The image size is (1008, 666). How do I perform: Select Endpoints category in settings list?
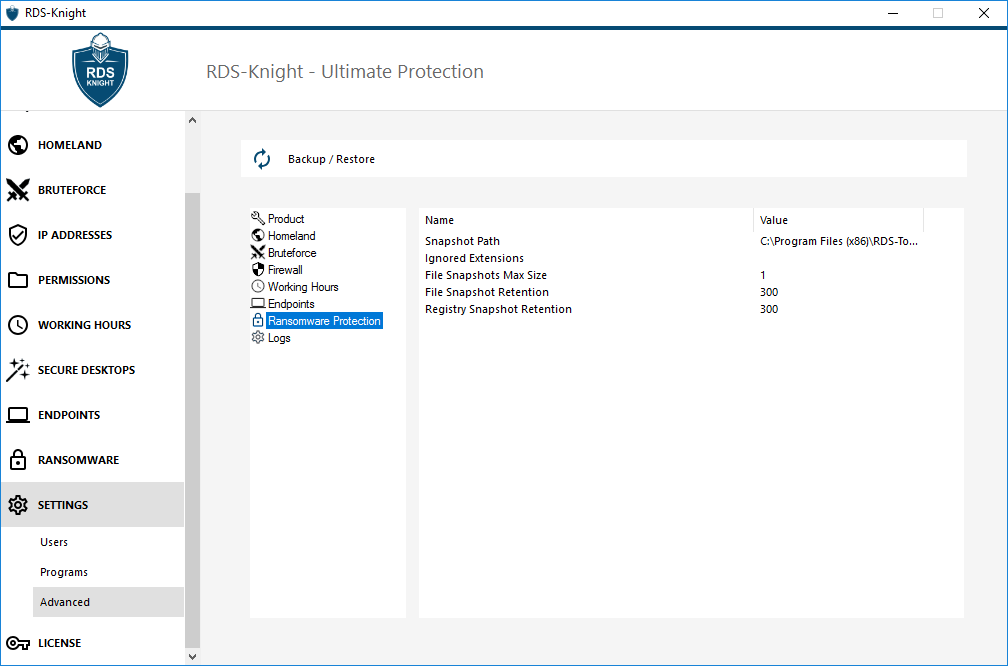click(291, 303)
